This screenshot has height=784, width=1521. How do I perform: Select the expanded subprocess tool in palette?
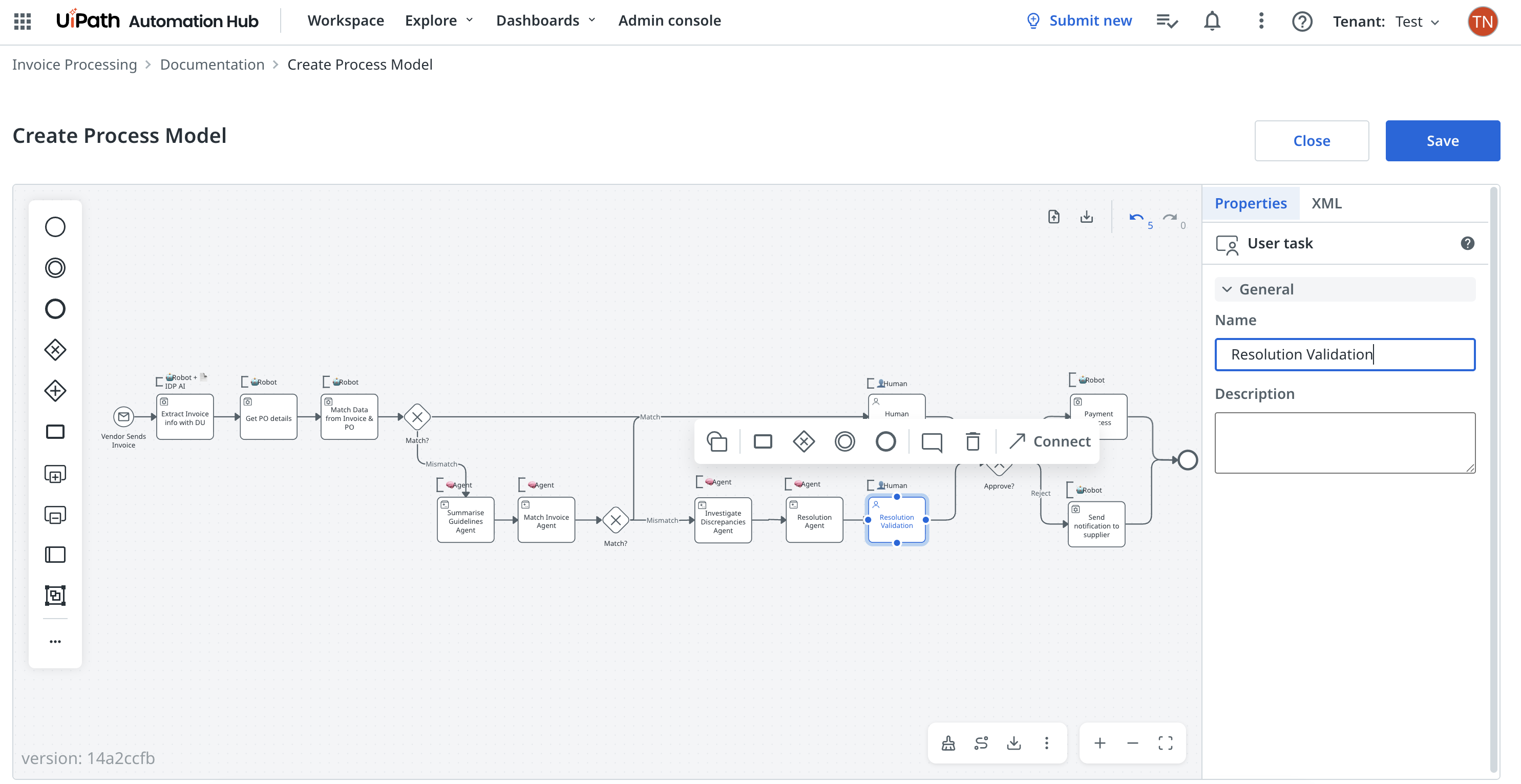click(x=55, y=474)
